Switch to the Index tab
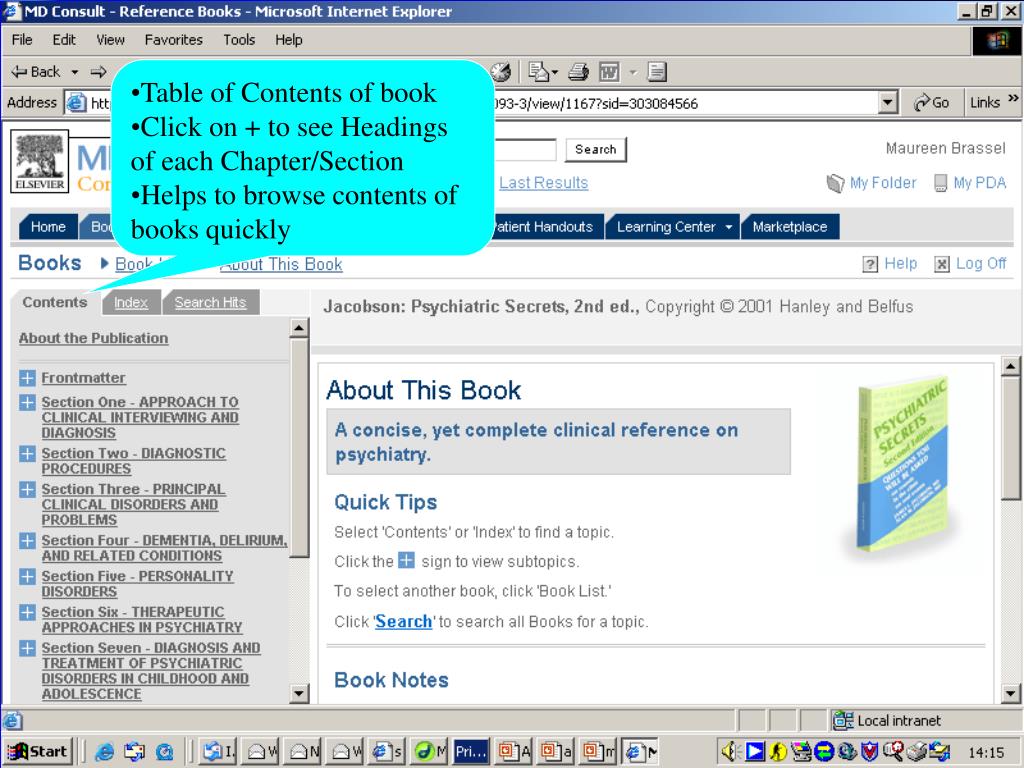 [x=131, y=302]
